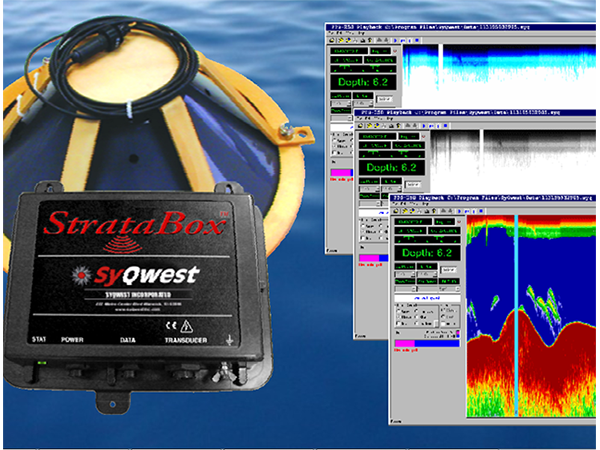Image resolution: width=600 pixels, height=450 pixels.
Task: Click the blue pause icon in front window toolbar
Action: [474, 211]
